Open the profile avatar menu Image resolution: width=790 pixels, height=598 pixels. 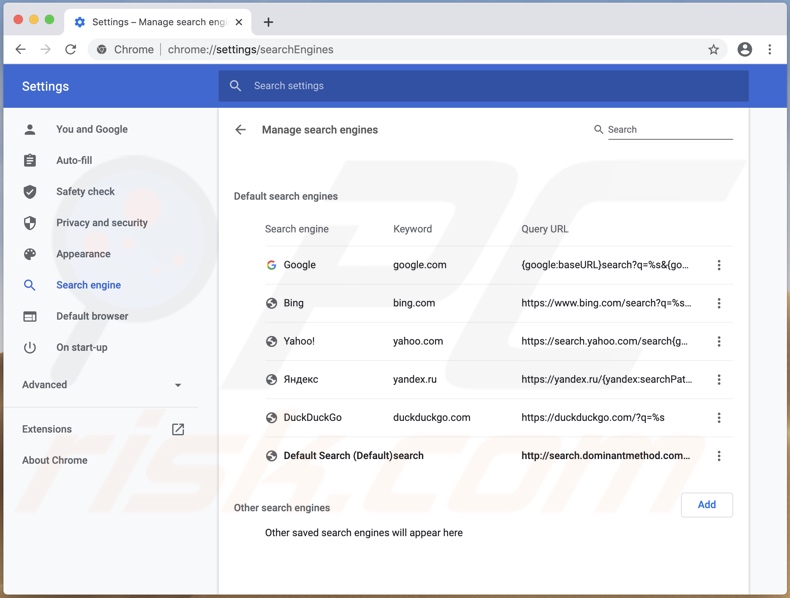point(745,49)
